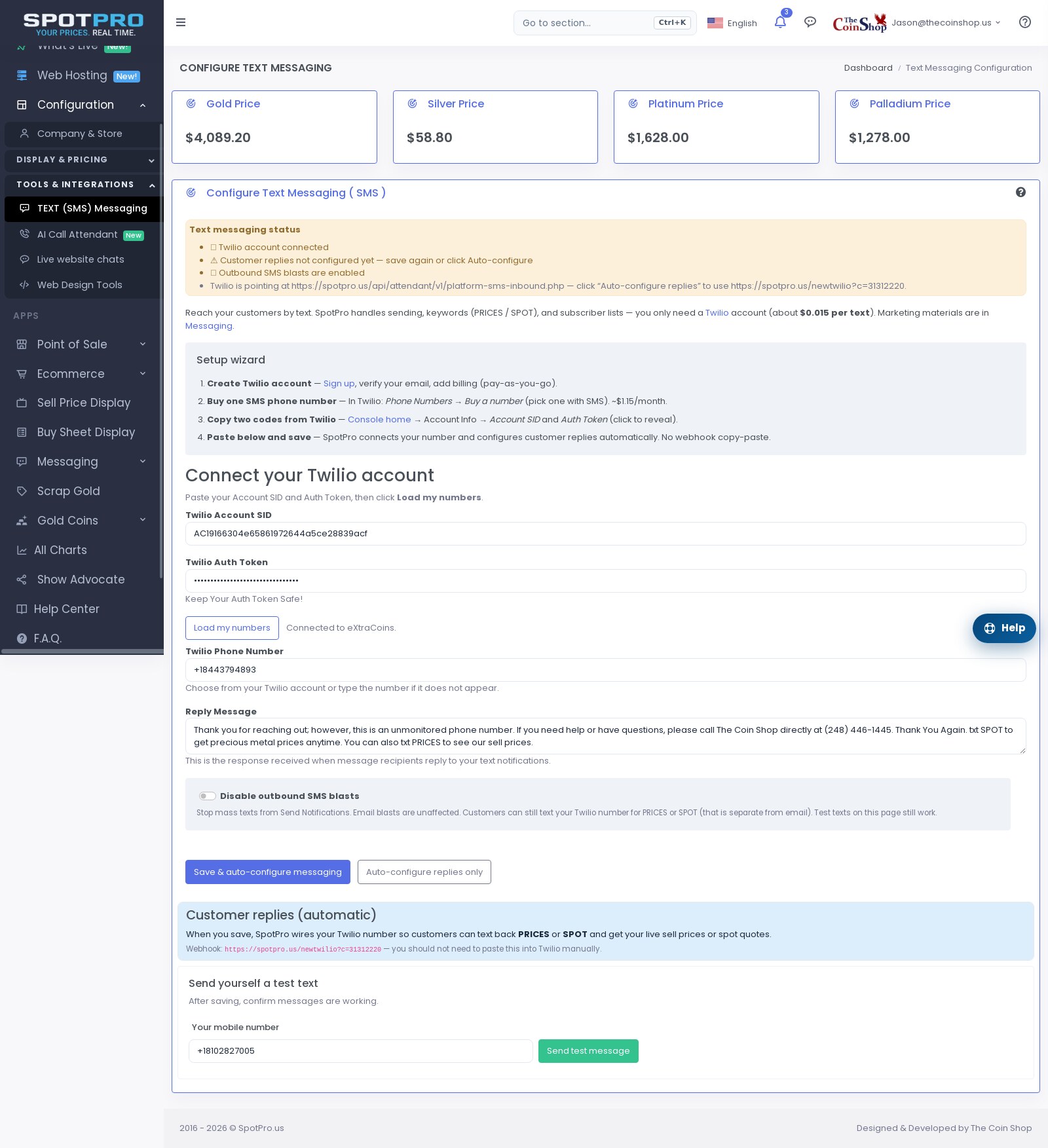Expand the Messaging sidebar menu
1048x1148 pixels.
82,462
